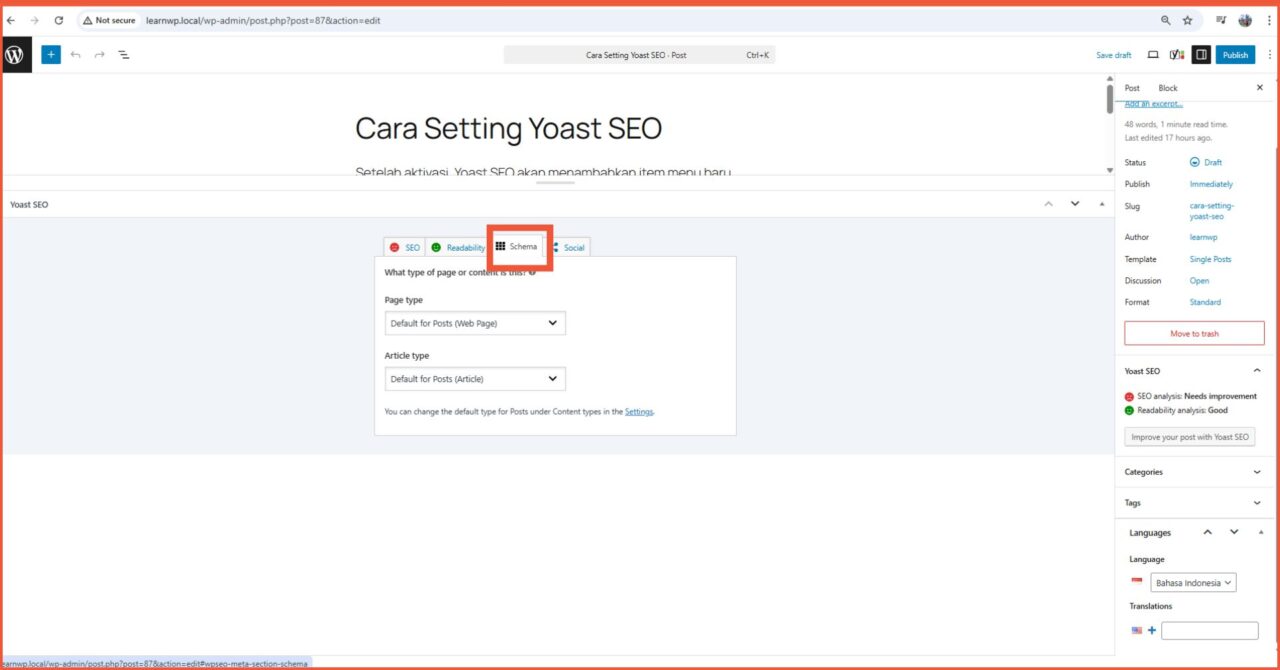Bookmark this page with the star
Image resolution: width=1280 pixels, height=670 pixels.
pos(1188,20)
